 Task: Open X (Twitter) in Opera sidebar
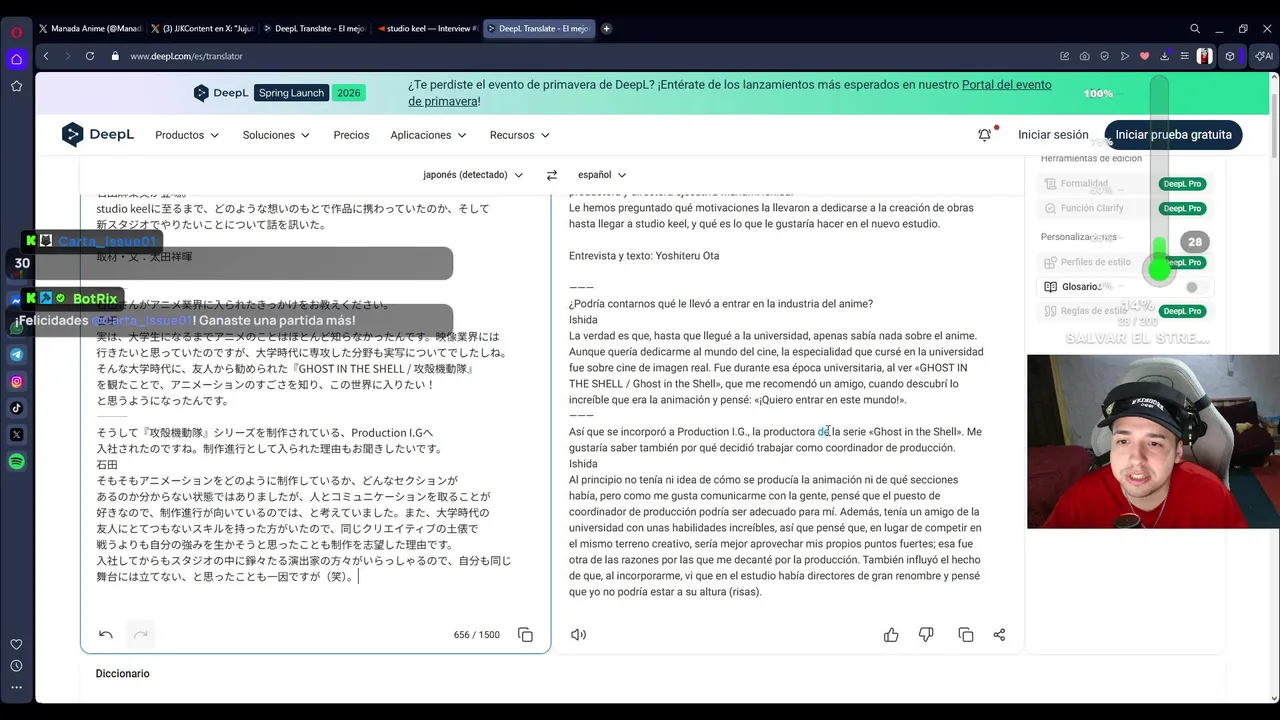[17, 435]
